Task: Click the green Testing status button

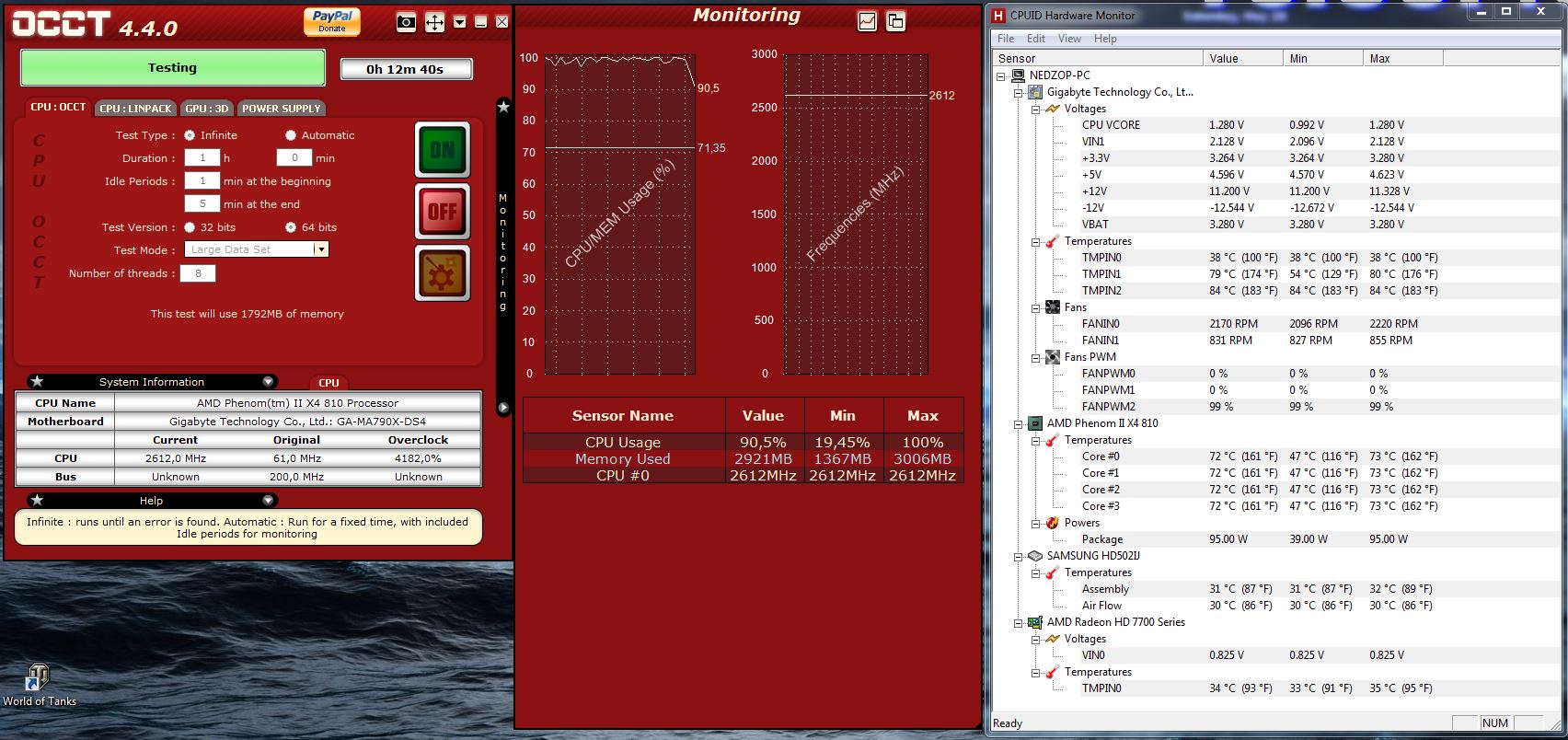Action: [x=172, y=68]
